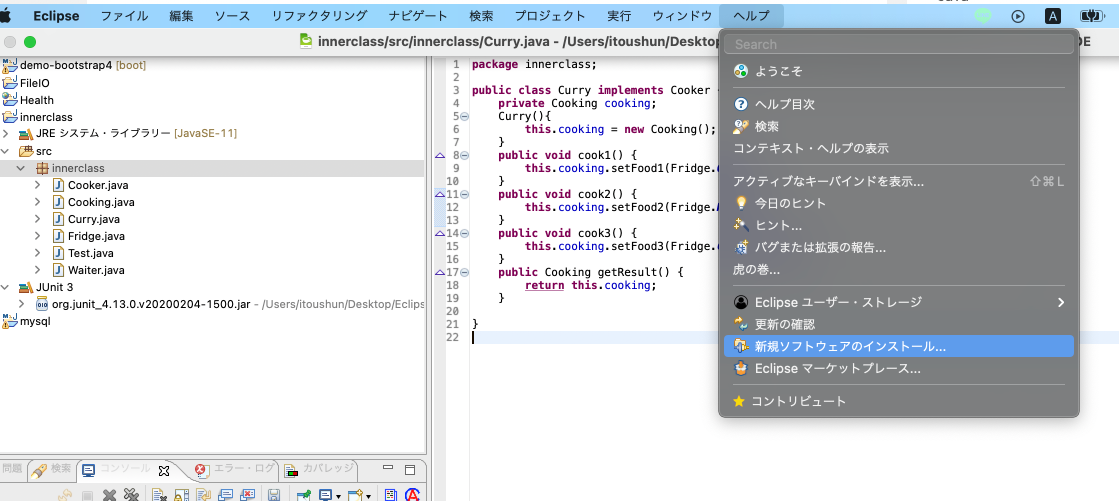Toggle word wrap in console toolbar
1119x501 pixels.
click(x=203, y=495)
